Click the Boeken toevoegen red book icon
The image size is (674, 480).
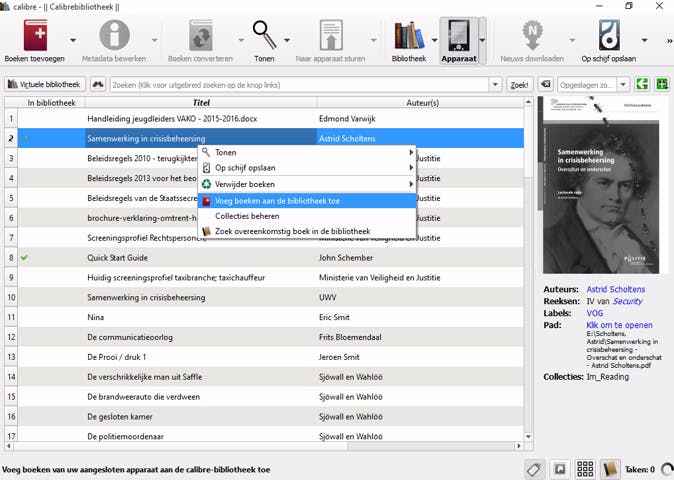click(35, 35)
